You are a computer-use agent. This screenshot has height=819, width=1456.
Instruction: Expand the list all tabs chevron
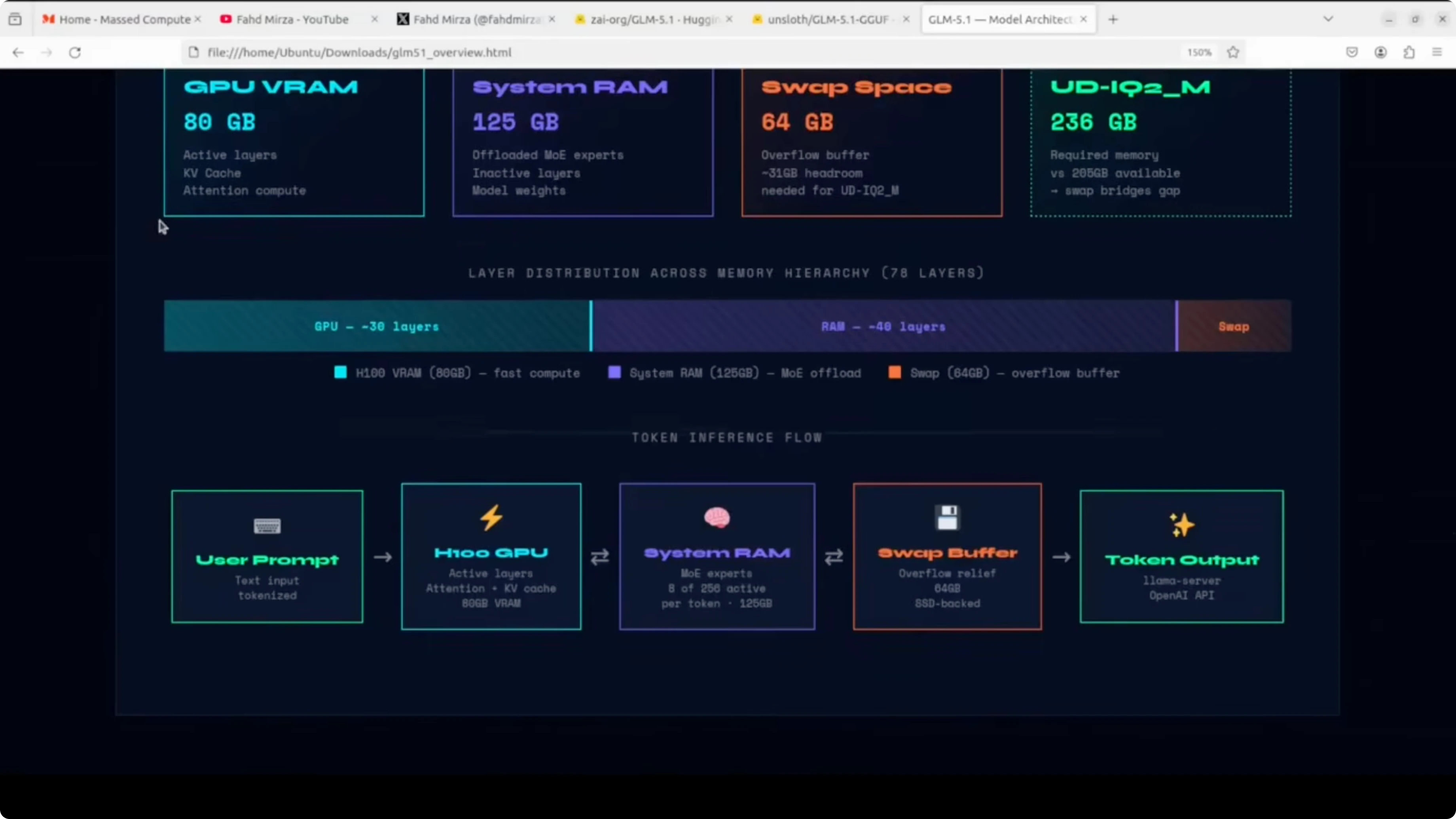(x=1328, y=19)
